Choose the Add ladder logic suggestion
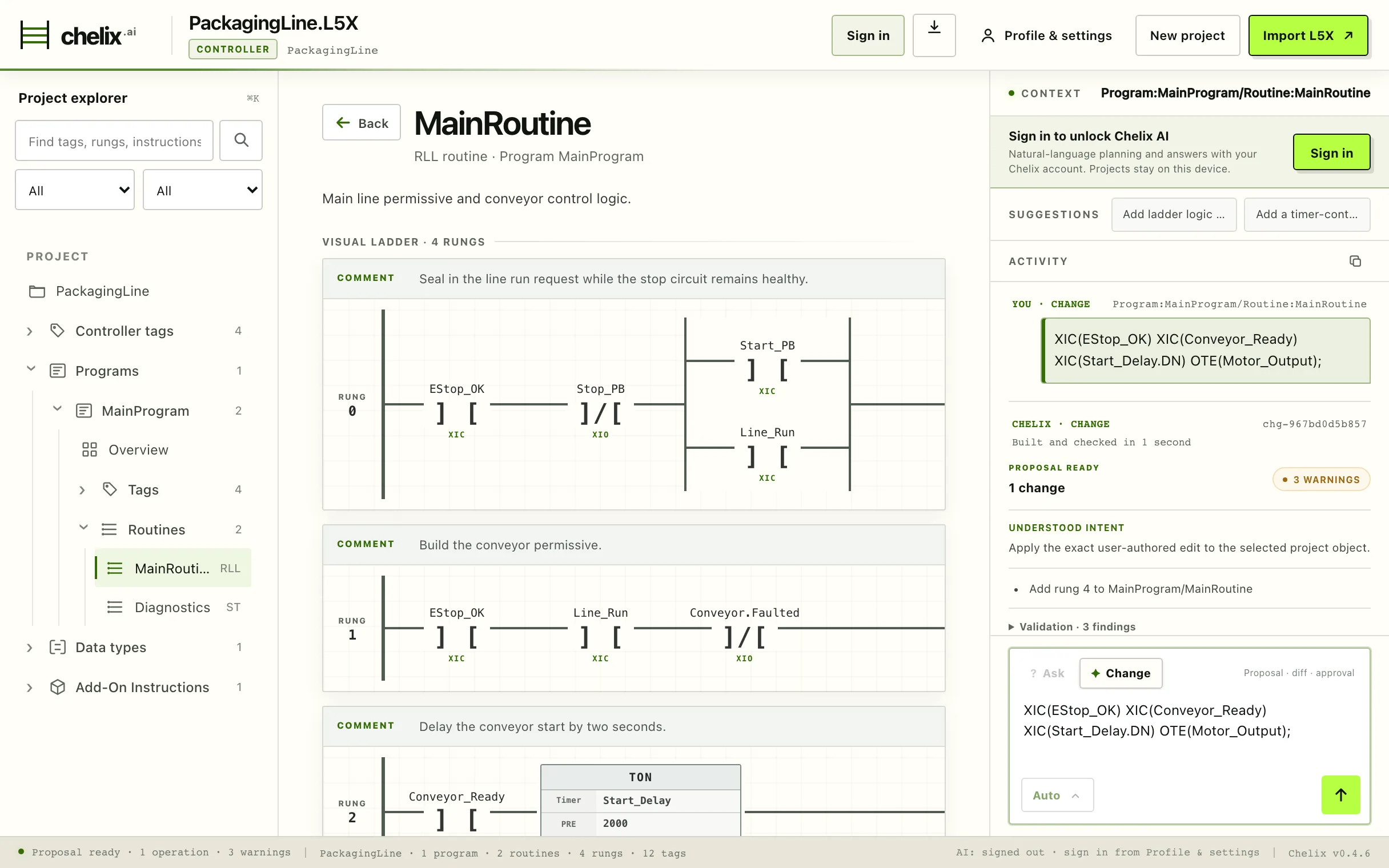 pos(1174,214)
